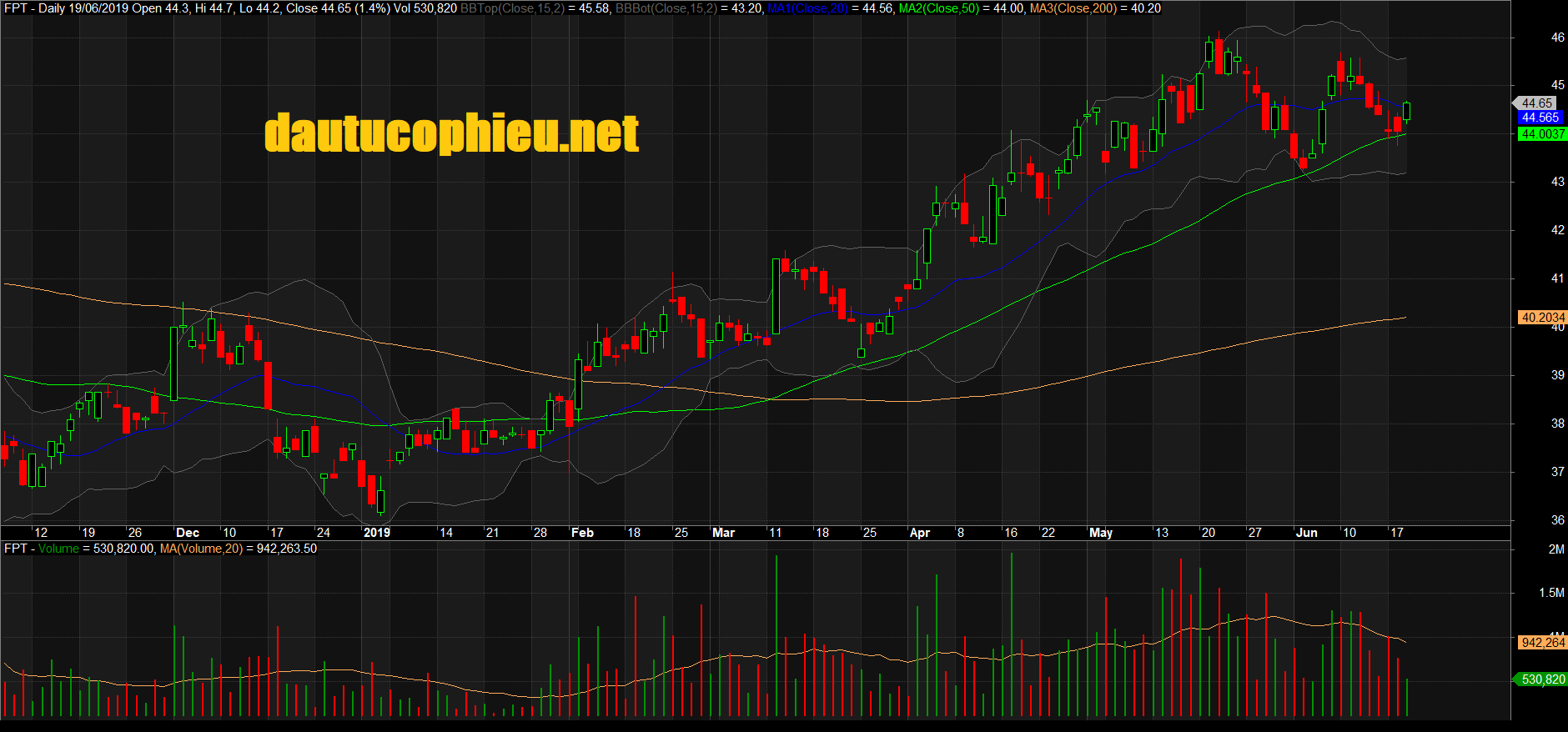Image resolution: width=1568 pixels, height=732 pixels.
Task: Click the orange 942,264 volume average marker
Action: click(1542, 643)
